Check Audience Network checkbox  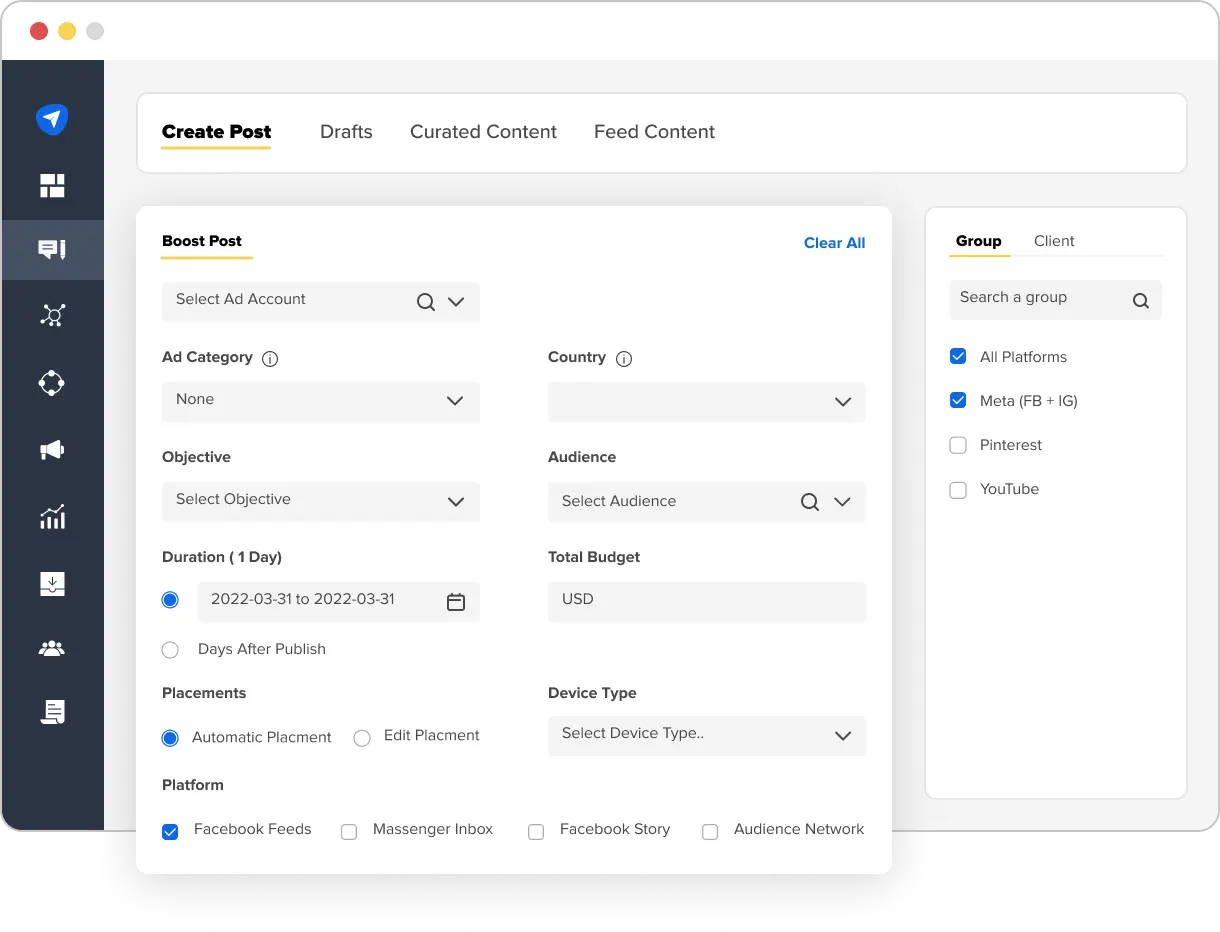click(x=710, y=832)
